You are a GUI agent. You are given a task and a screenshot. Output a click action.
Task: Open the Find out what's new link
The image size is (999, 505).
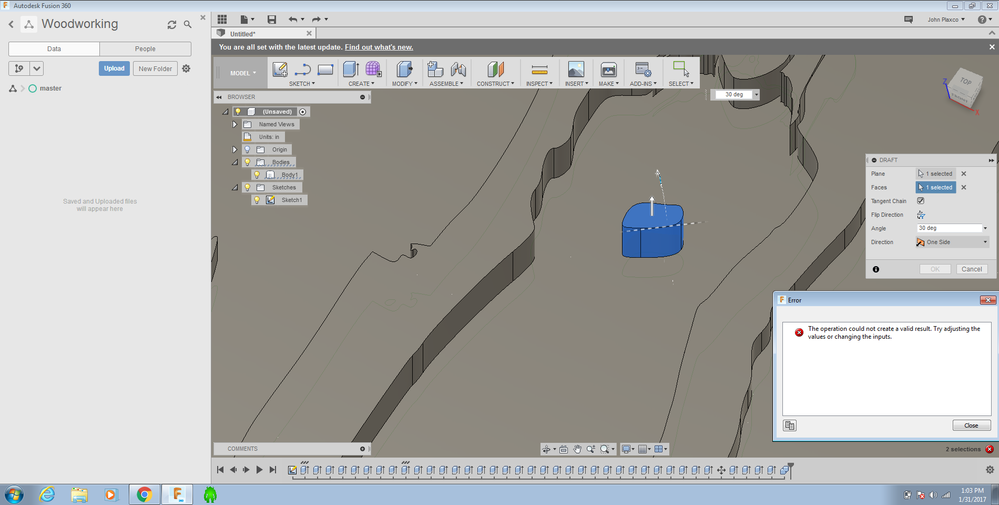coord(378,47)
